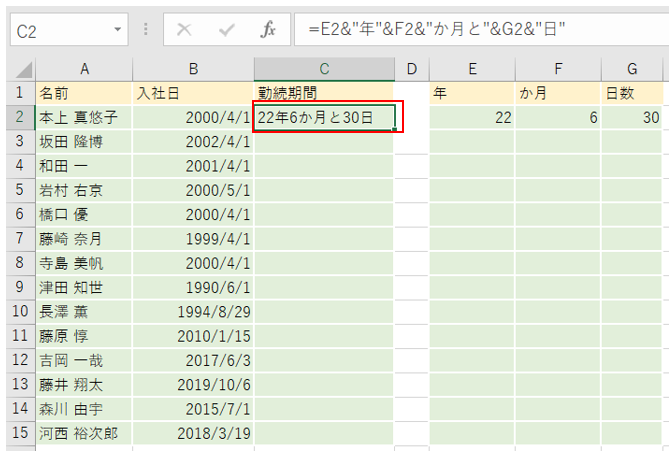Select row 15 header
This screenshot has width=671, height=455.
tap(18, 433)
